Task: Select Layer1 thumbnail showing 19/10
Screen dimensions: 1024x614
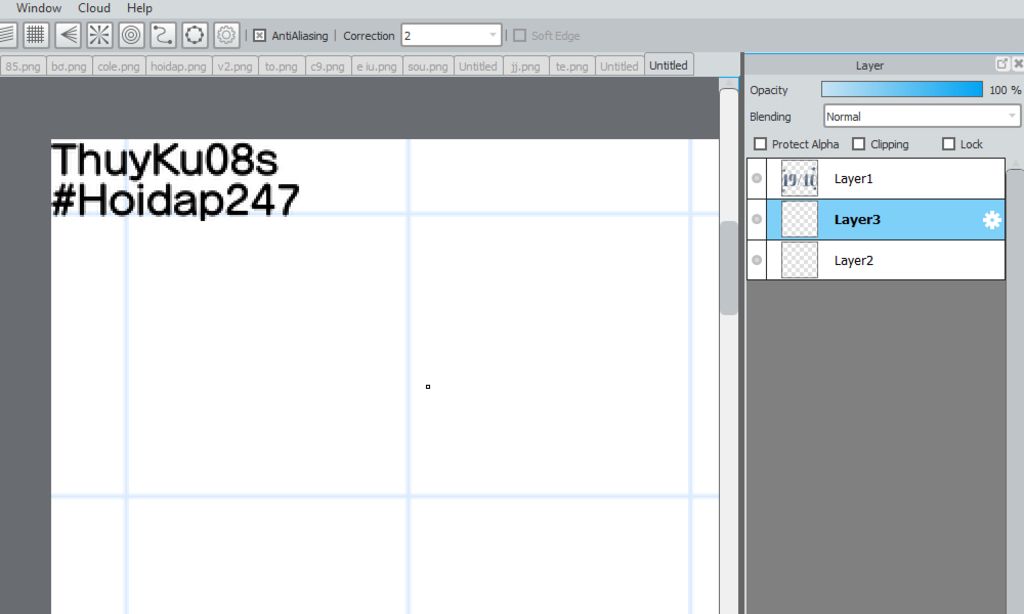Action: [x=799, y=178]
